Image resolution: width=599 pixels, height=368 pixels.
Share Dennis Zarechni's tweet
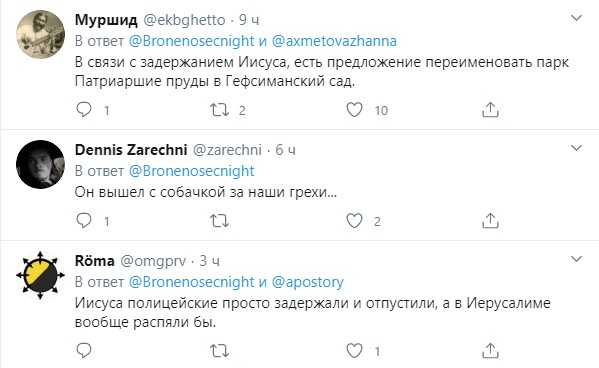point(490,220)
